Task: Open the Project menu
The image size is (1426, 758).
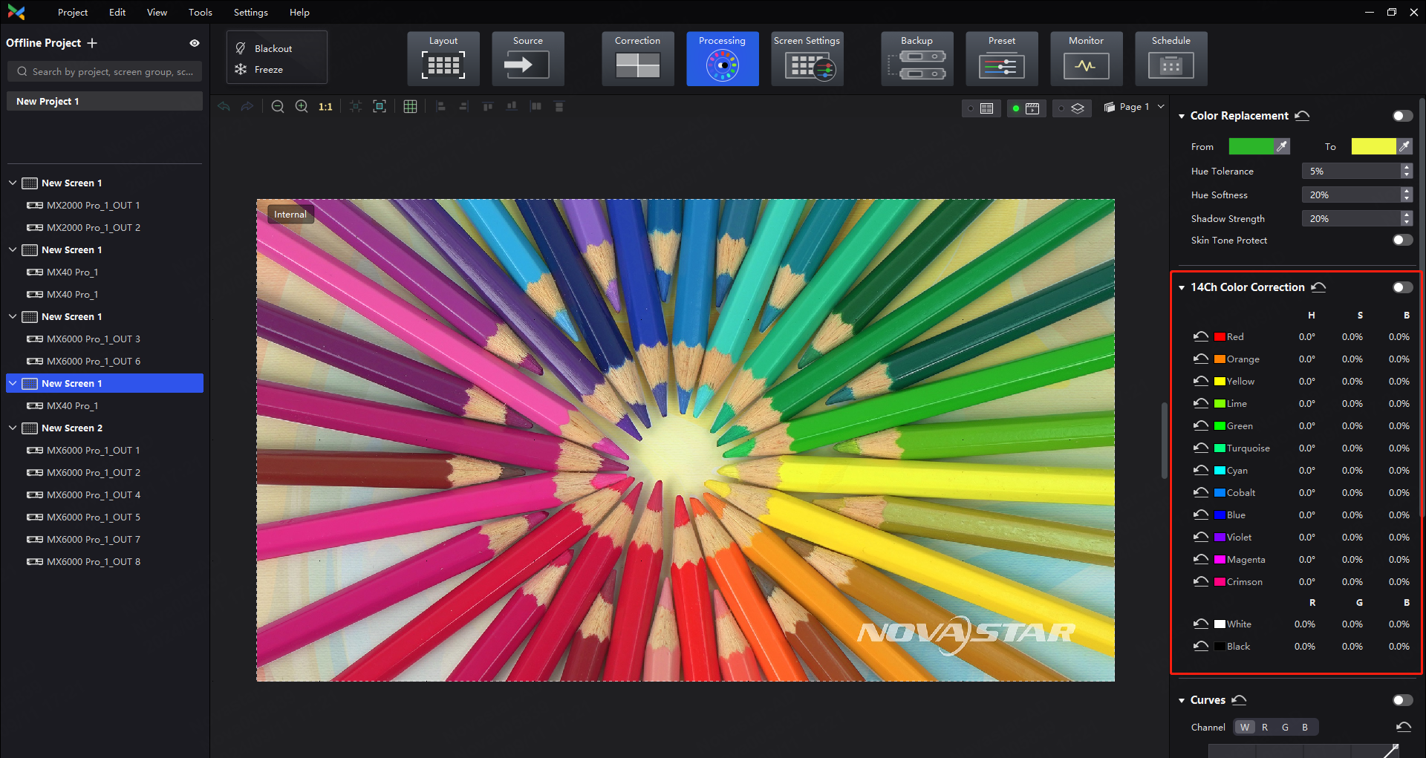Action: tap(73, 12)
